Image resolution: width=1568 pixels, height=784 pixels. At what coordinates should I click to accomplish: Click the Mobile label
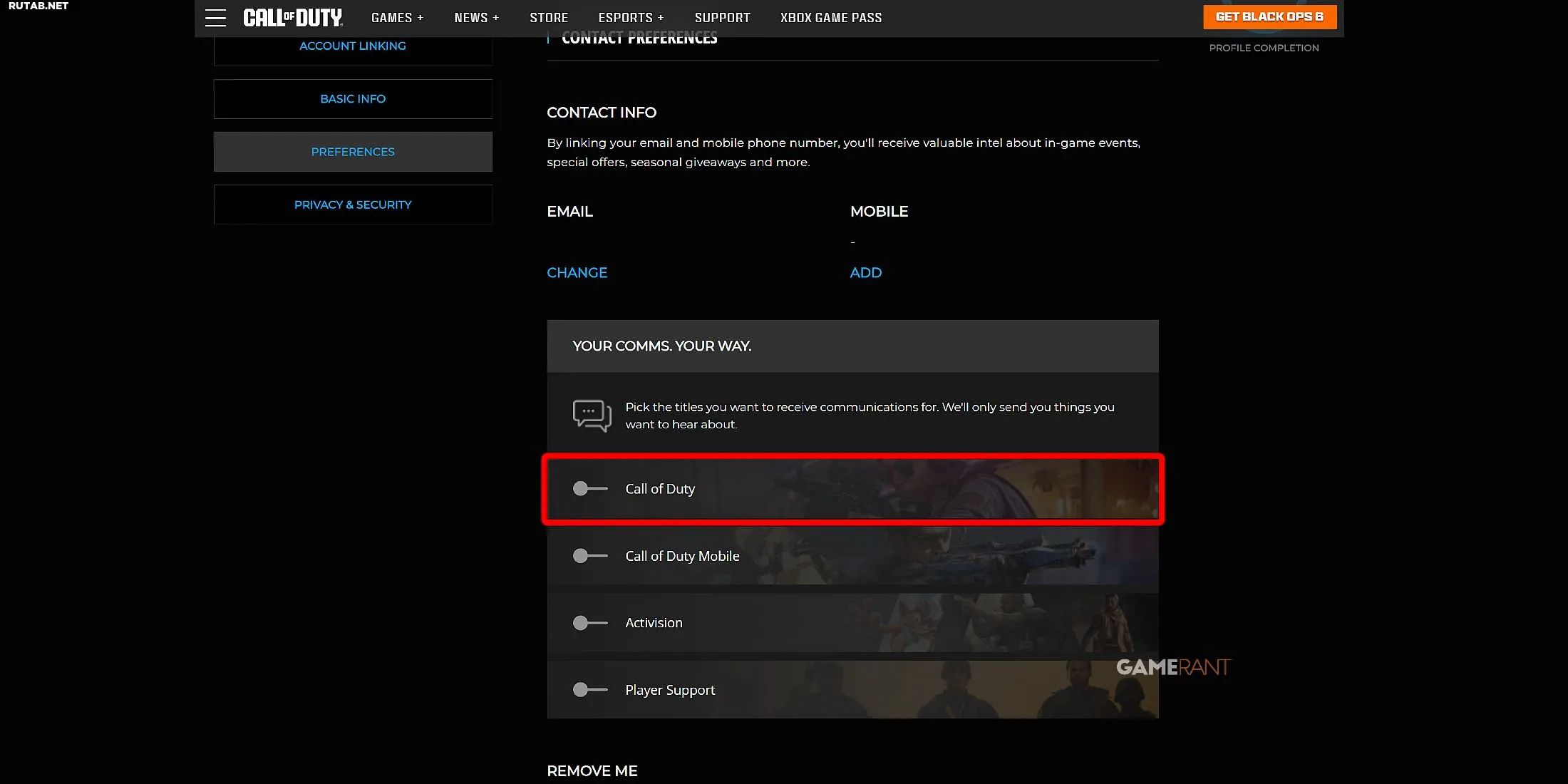[x=879, y=212]
